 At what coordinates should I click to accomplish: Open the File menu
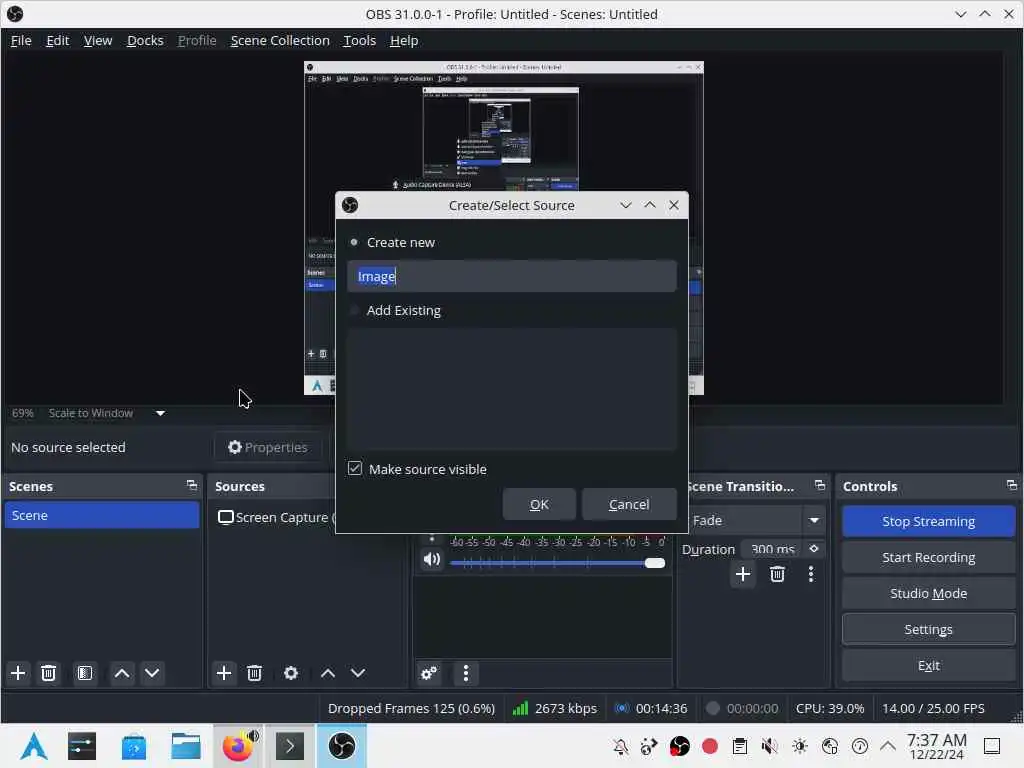click(21, 40)
